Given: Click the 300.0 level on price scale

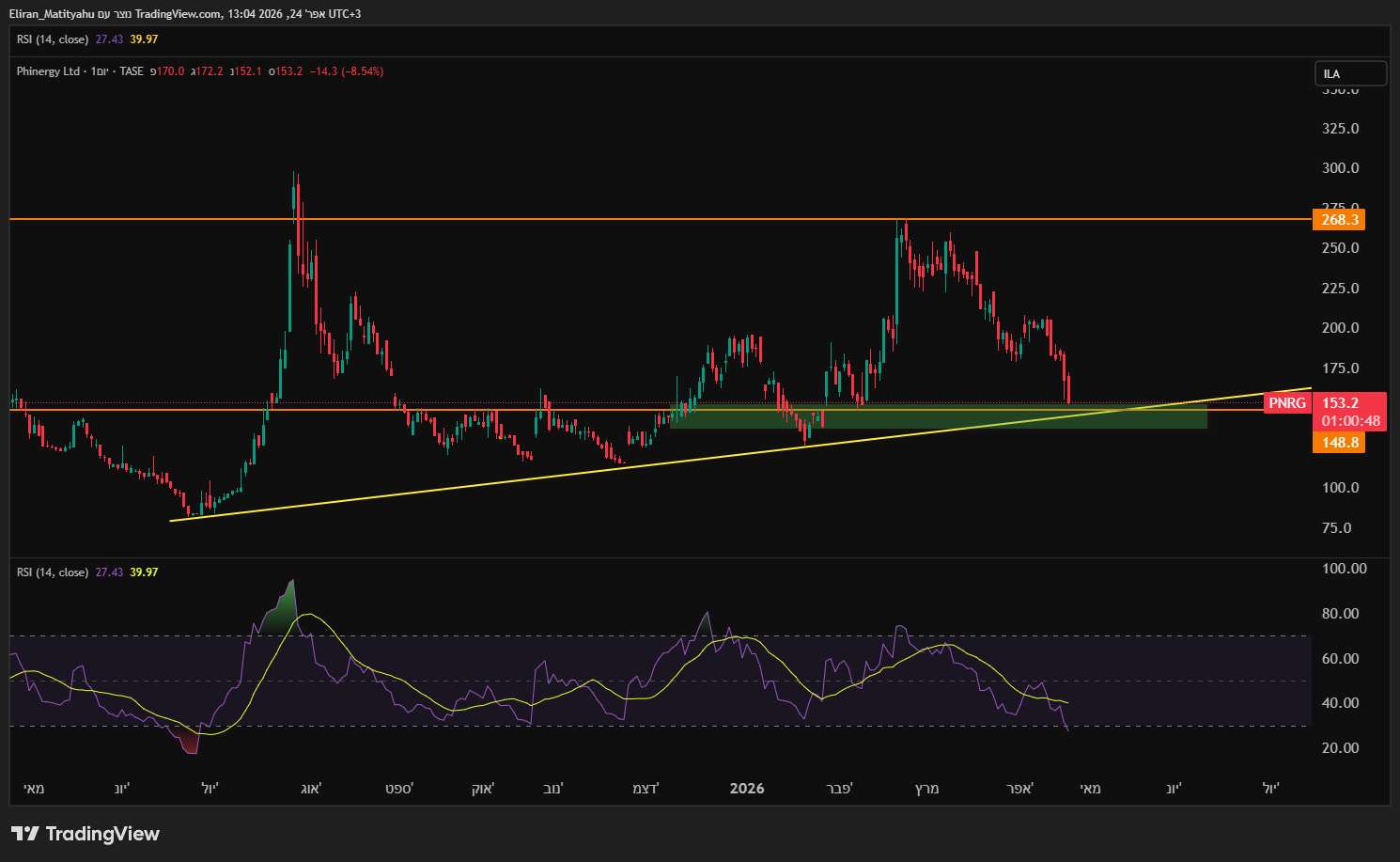Looking at the screenshot, I should [1340, 168].
